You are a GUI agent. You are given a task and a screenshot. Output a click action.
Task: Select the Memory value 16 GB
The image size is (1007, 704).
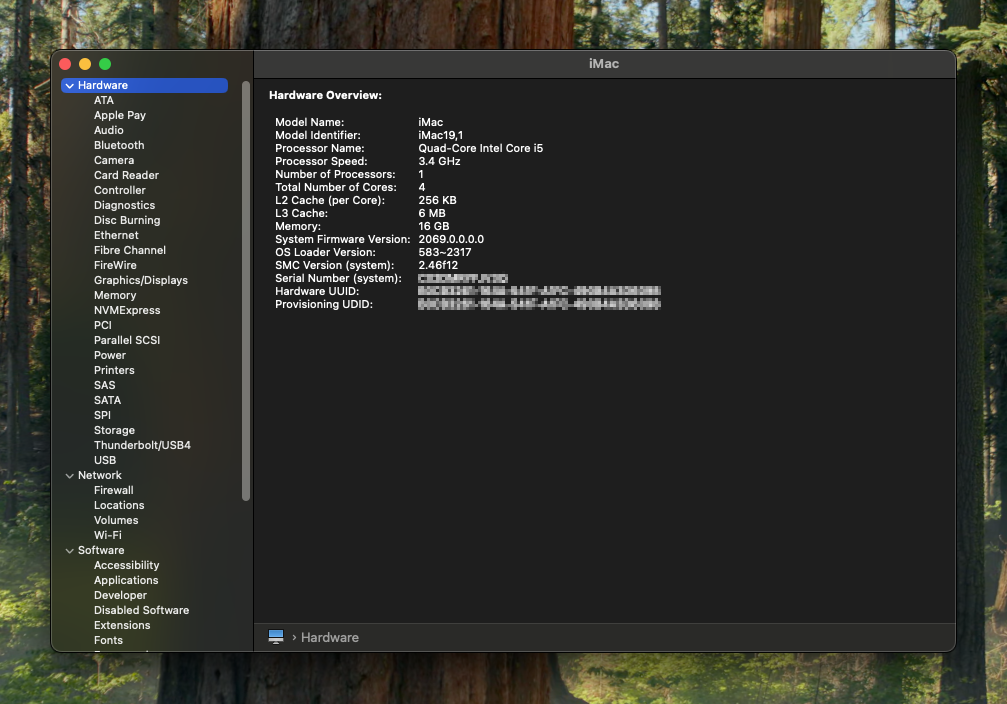pyautogui.click(x=433, y=226)
